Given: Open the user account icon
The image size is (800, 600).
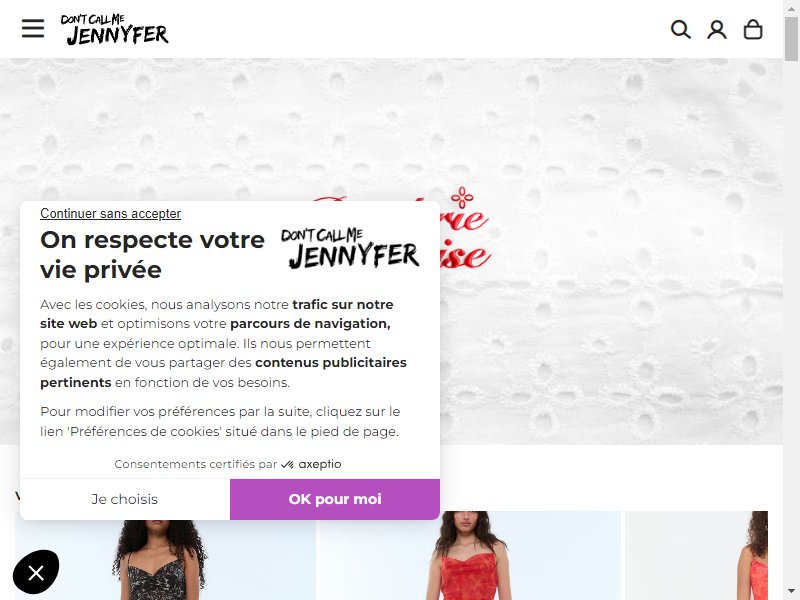Looking at the screenshot, I should [717, 30].
